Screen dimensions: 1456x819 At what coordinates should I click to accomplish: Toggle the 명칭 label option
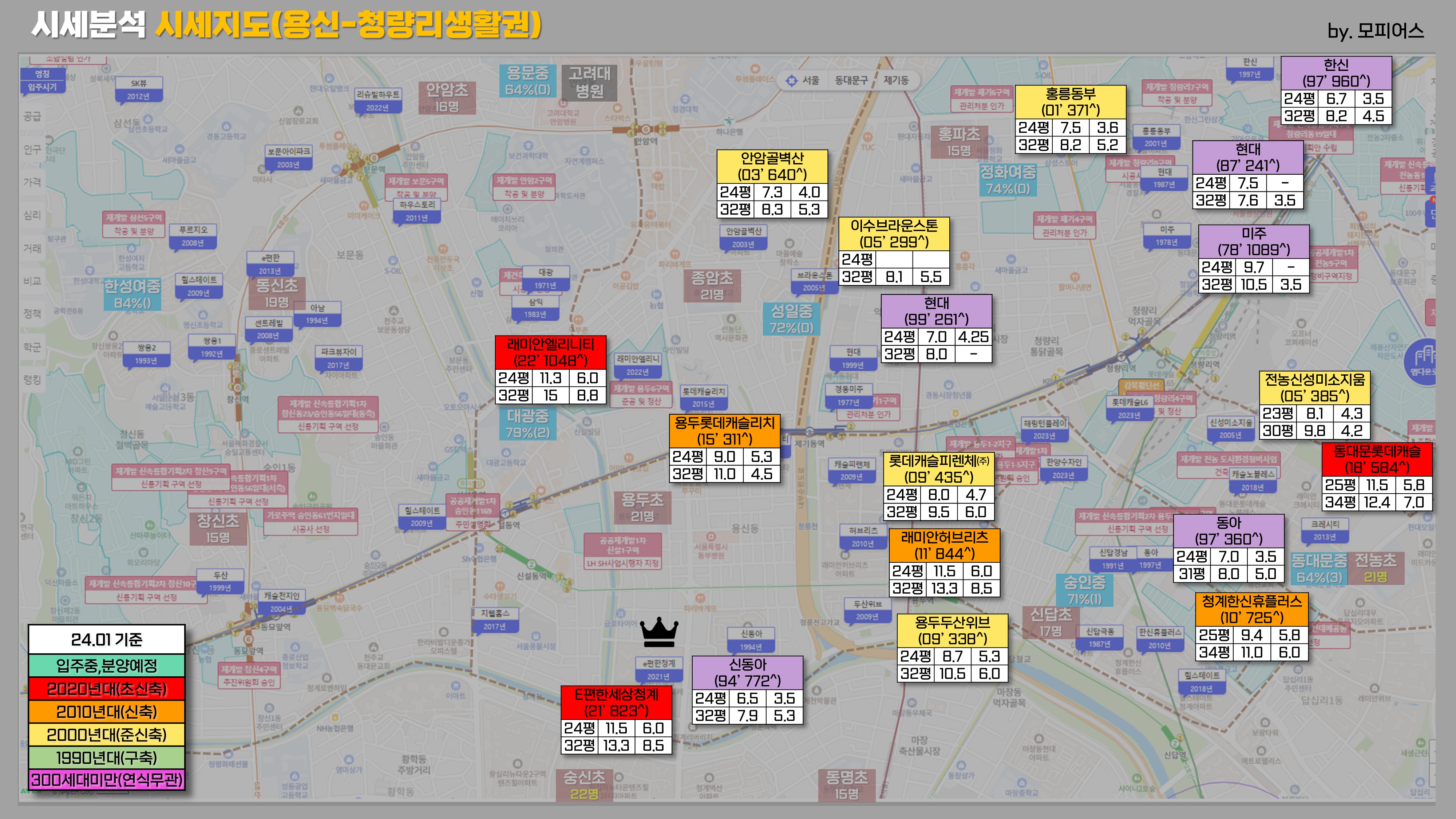pyautogui.click(x=42, y=74)
